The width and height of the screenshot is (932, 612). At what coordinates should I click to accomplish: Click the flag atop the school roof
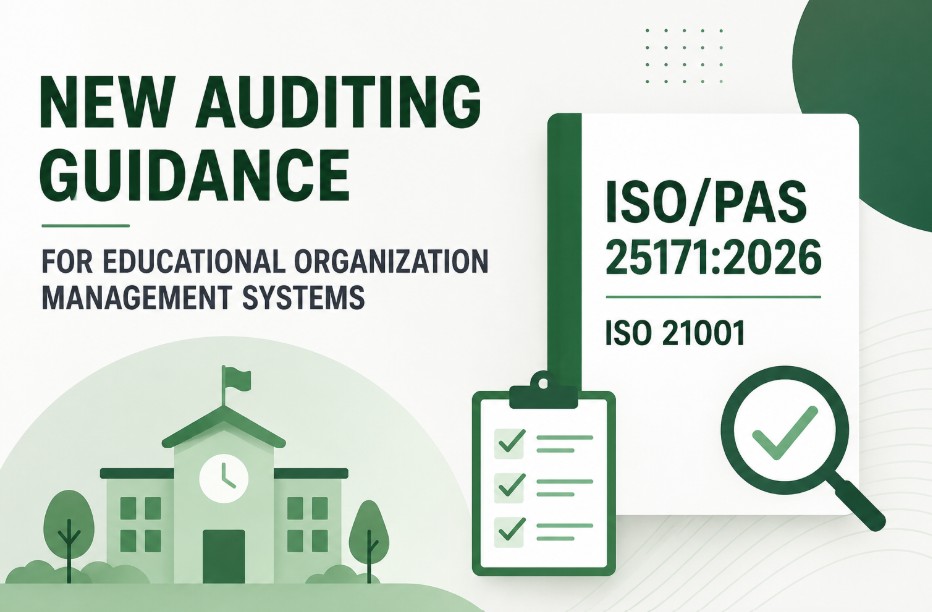(x=236, y=378)
